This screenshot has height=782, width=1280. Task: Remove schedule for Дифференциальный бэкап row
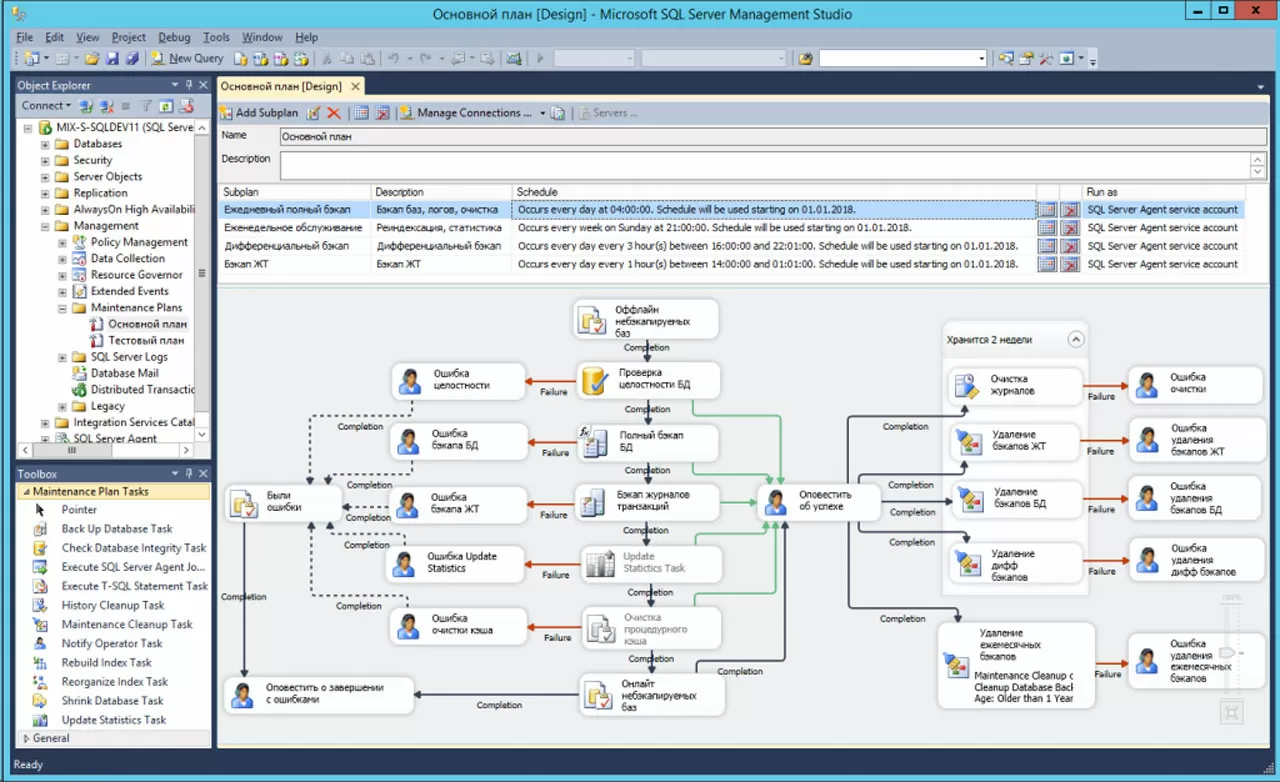pos(1070,246)
